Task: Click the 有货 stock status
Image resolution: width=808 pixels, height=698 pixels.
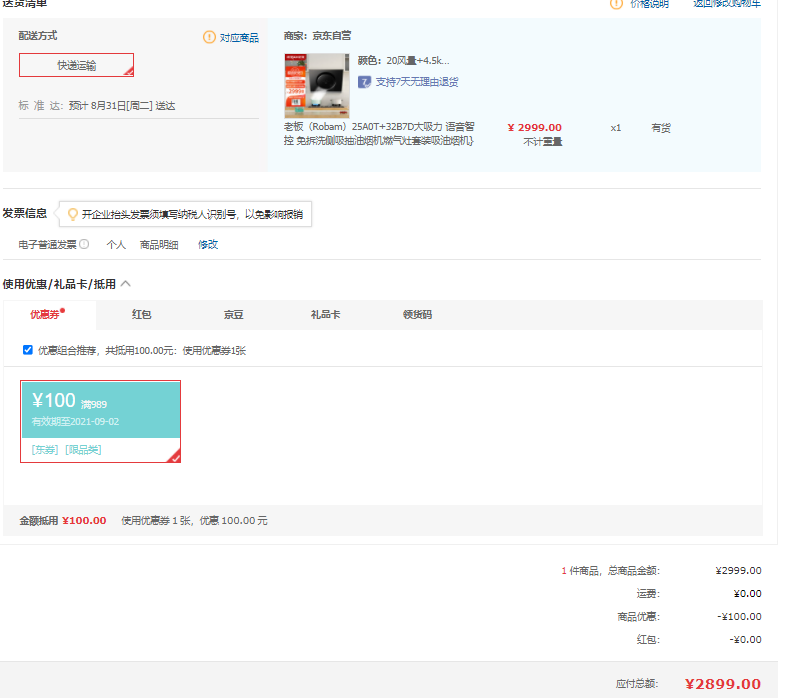Action: pyautogui.click(x=661, y=128)
